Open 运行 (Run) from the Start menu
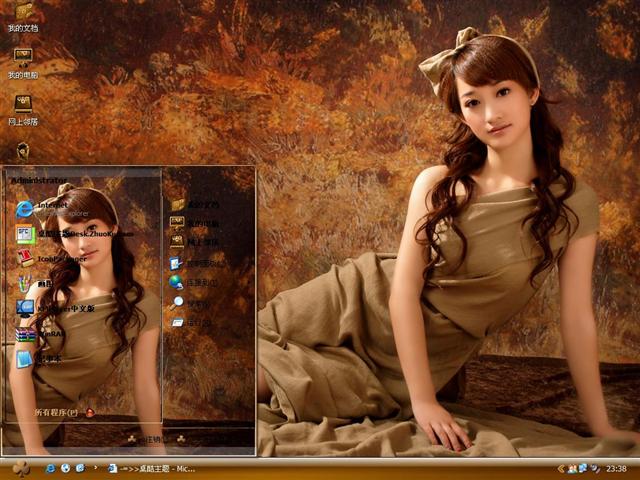This screenshot has height=480, width=640. (x=195, y=322)
